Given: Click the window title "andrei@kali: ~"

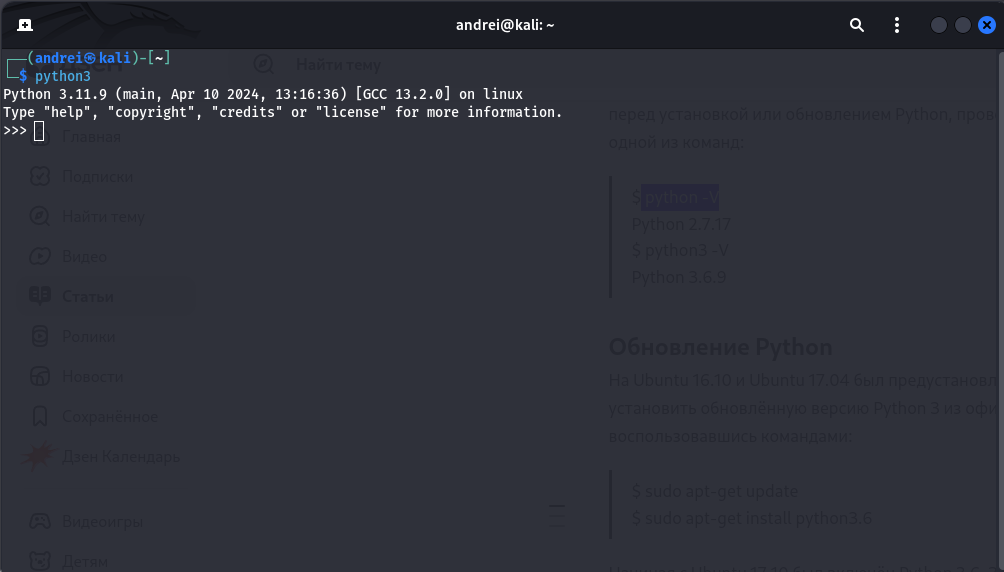Looking at the screenshot, I should (505, 25).
